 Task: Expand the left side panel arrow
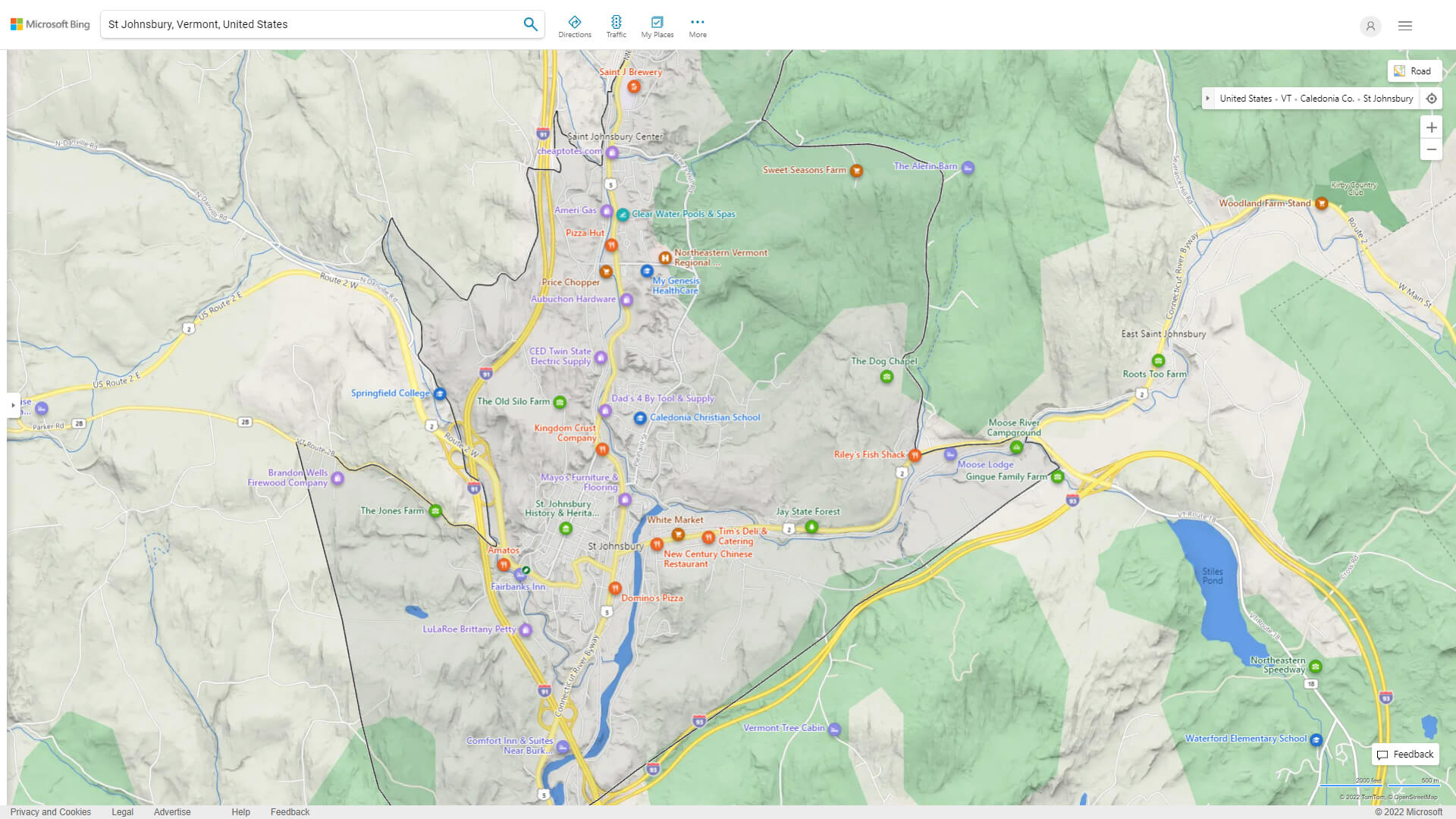[x=13, y=406]
